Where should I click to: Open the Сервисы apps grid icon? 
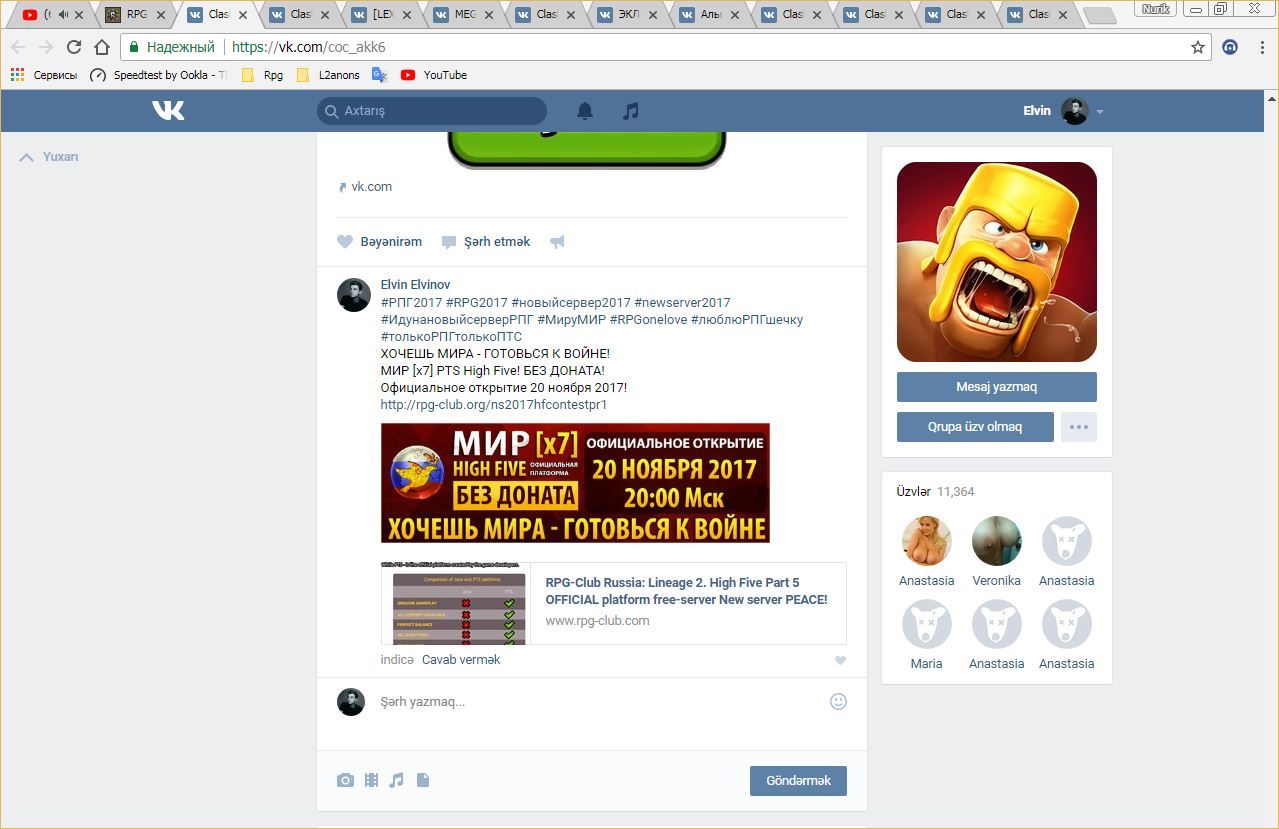coord(17,75)
